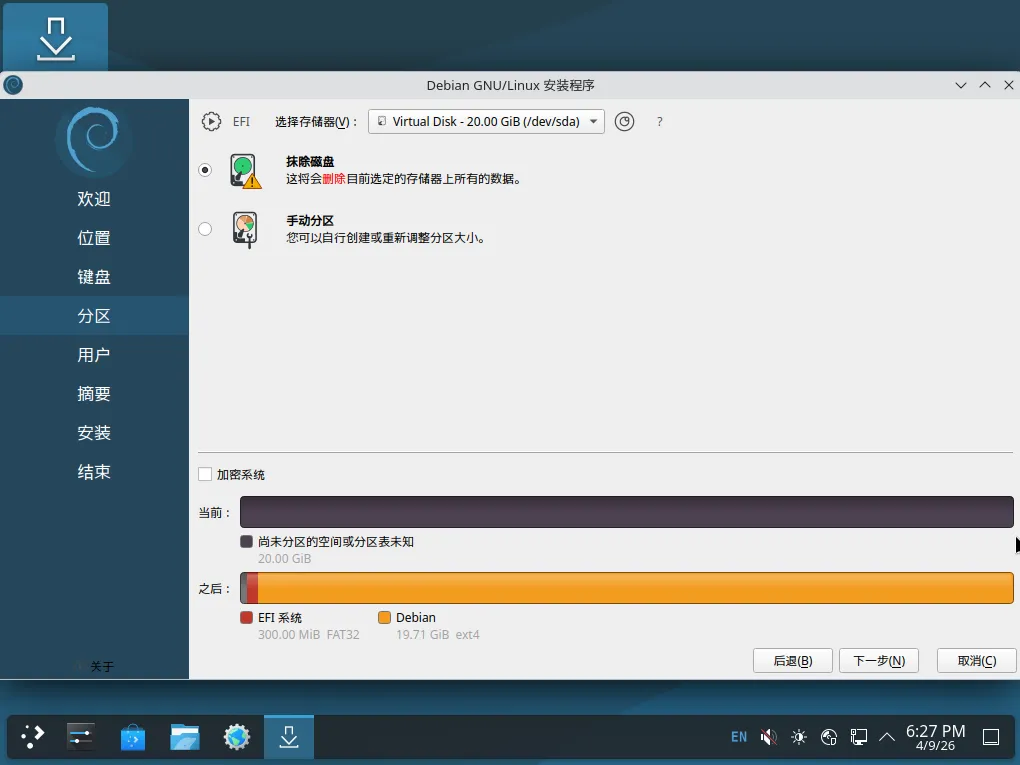Click the taskbar clock showing 6:27 PM
The height and width of the screenshot is (765, 1020).
click(x=935, y=737)
